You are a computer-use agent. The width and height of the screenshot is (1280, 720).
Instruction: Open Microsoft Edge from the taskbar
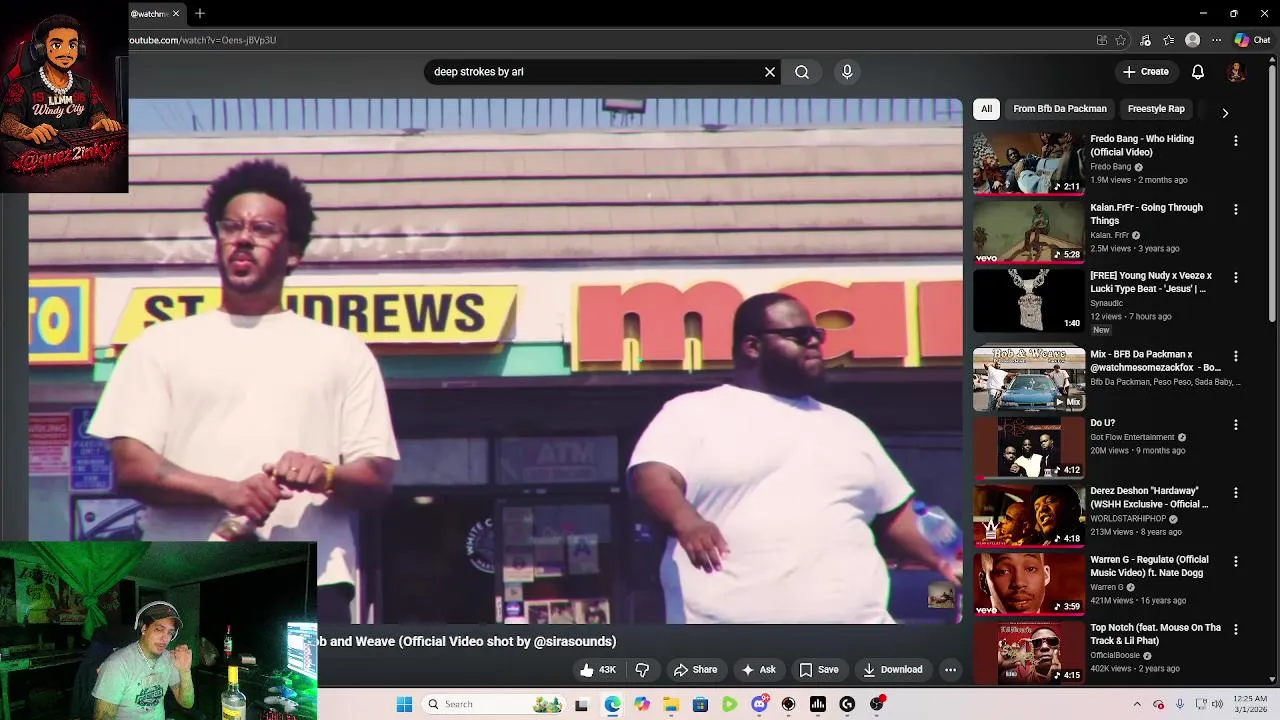612,704
